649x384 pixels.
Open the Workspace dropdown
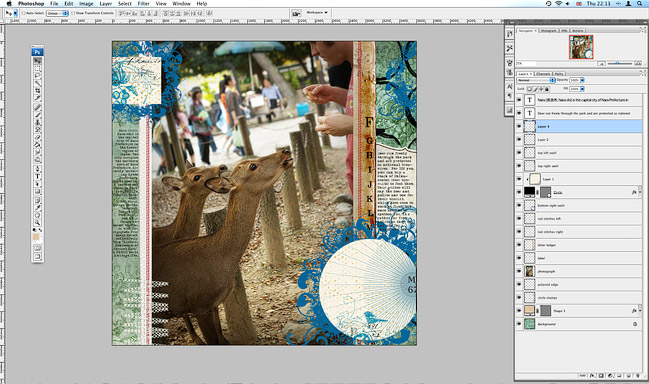[317, 13]
